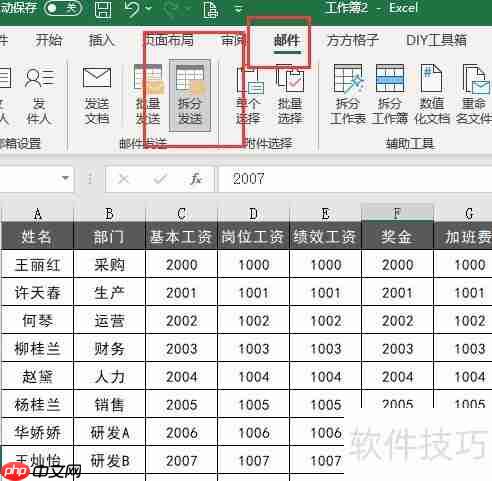This screenshot has width=492, height=481.
Task: Click the 绩效工资 header cell
Action: click(x=325, y=236)
